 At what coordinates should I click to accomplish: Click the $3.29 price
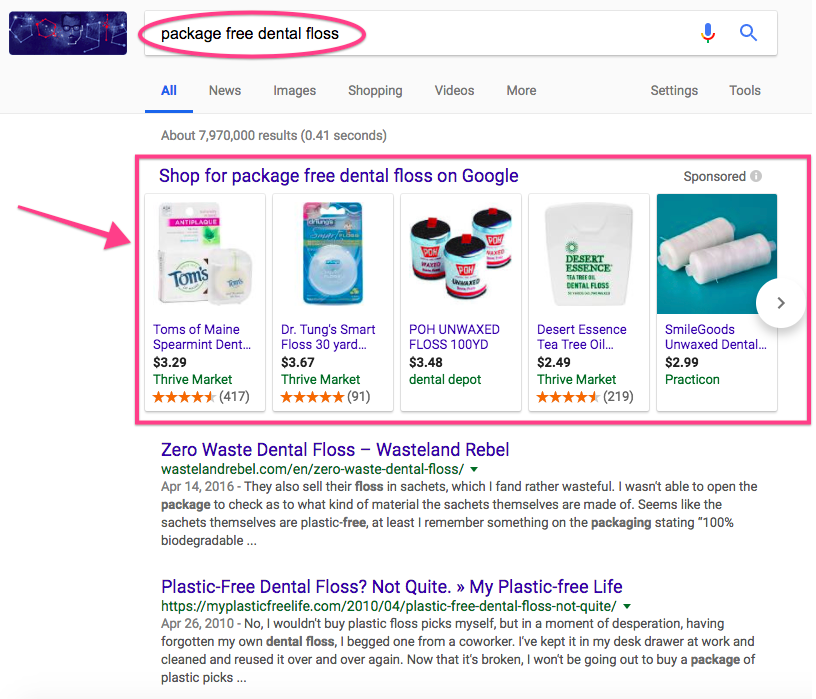point(170,362)
